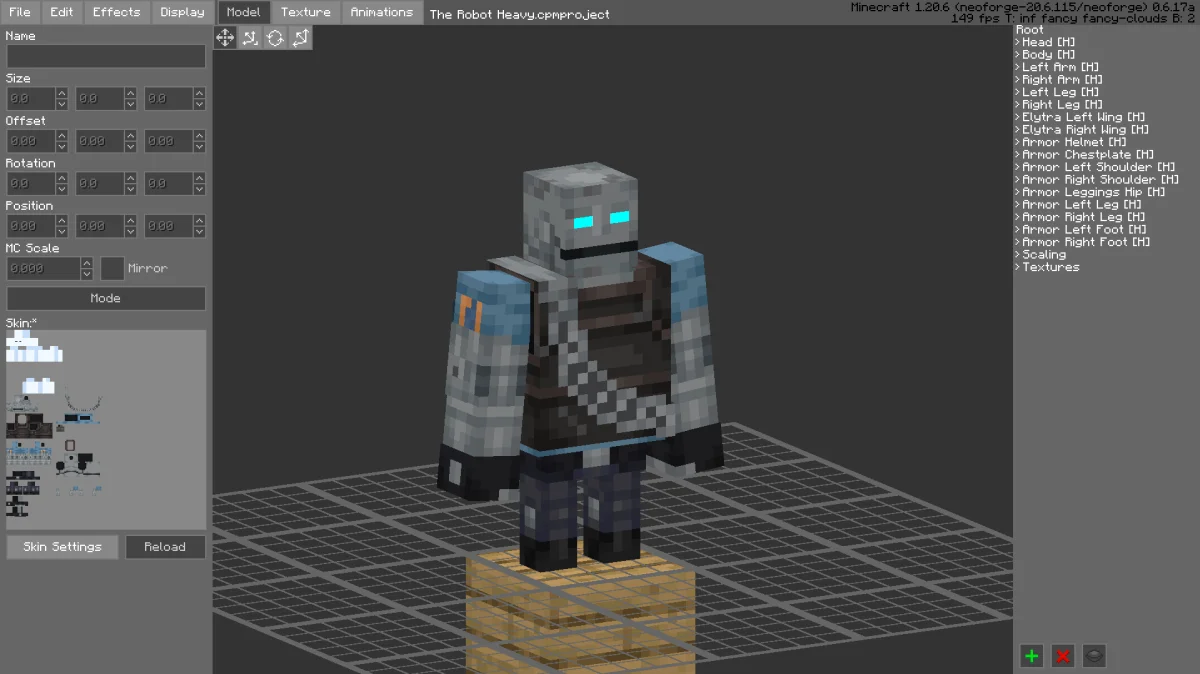Select the Root tree entry
This screenshot has width=1200, height=674.
[1030, 30]
